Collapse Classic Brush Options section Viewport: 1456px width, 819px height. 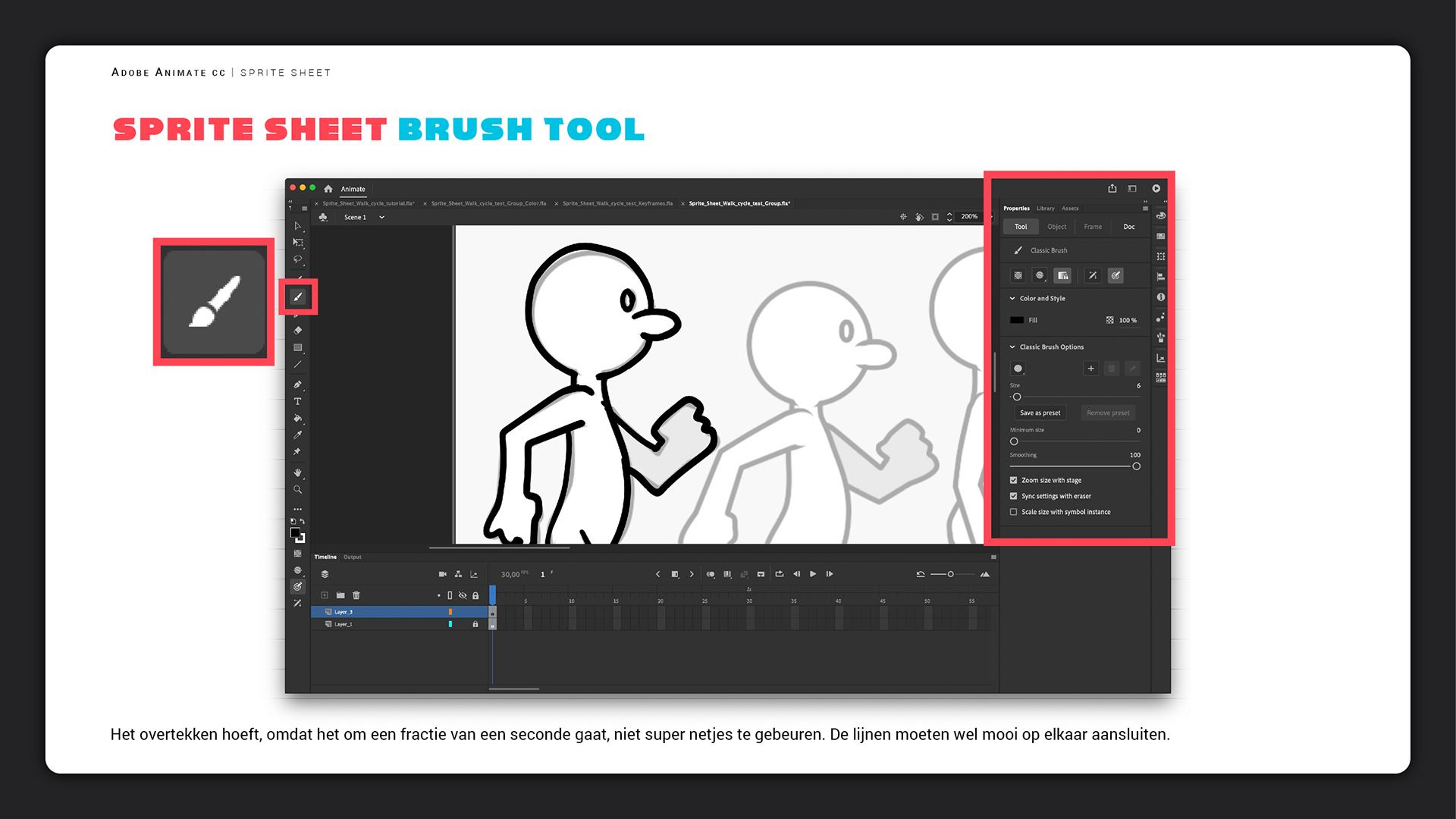click(1012, 347)
